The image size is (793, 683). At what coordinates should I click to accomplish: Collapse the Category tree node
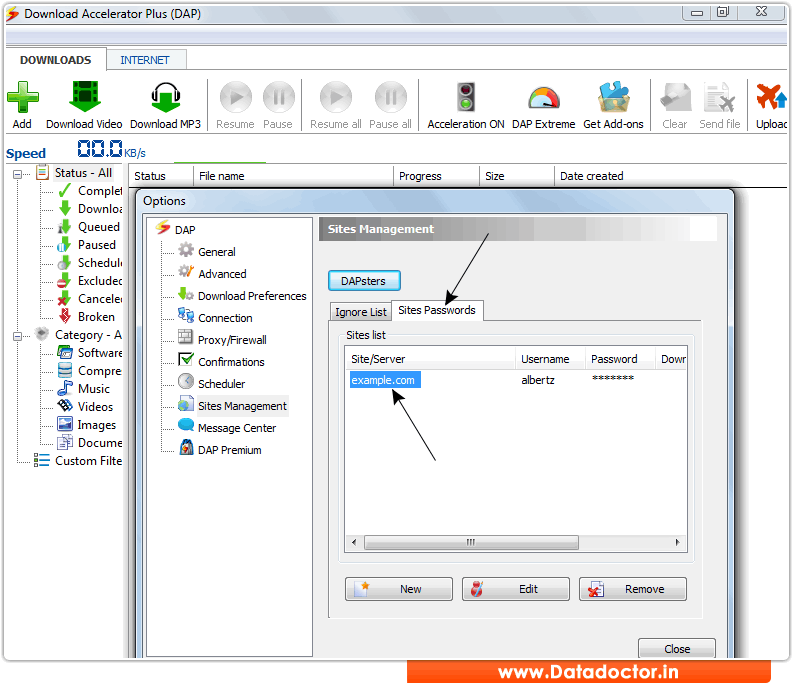tap(17, 336)
